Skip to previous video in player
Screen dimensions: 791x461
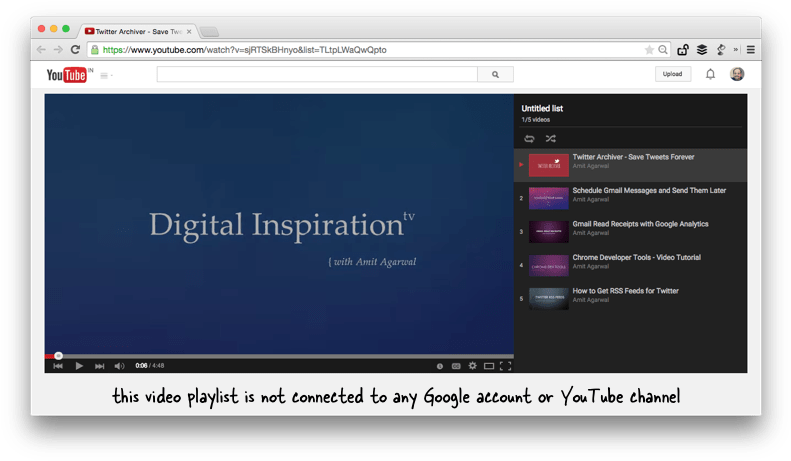58,366
